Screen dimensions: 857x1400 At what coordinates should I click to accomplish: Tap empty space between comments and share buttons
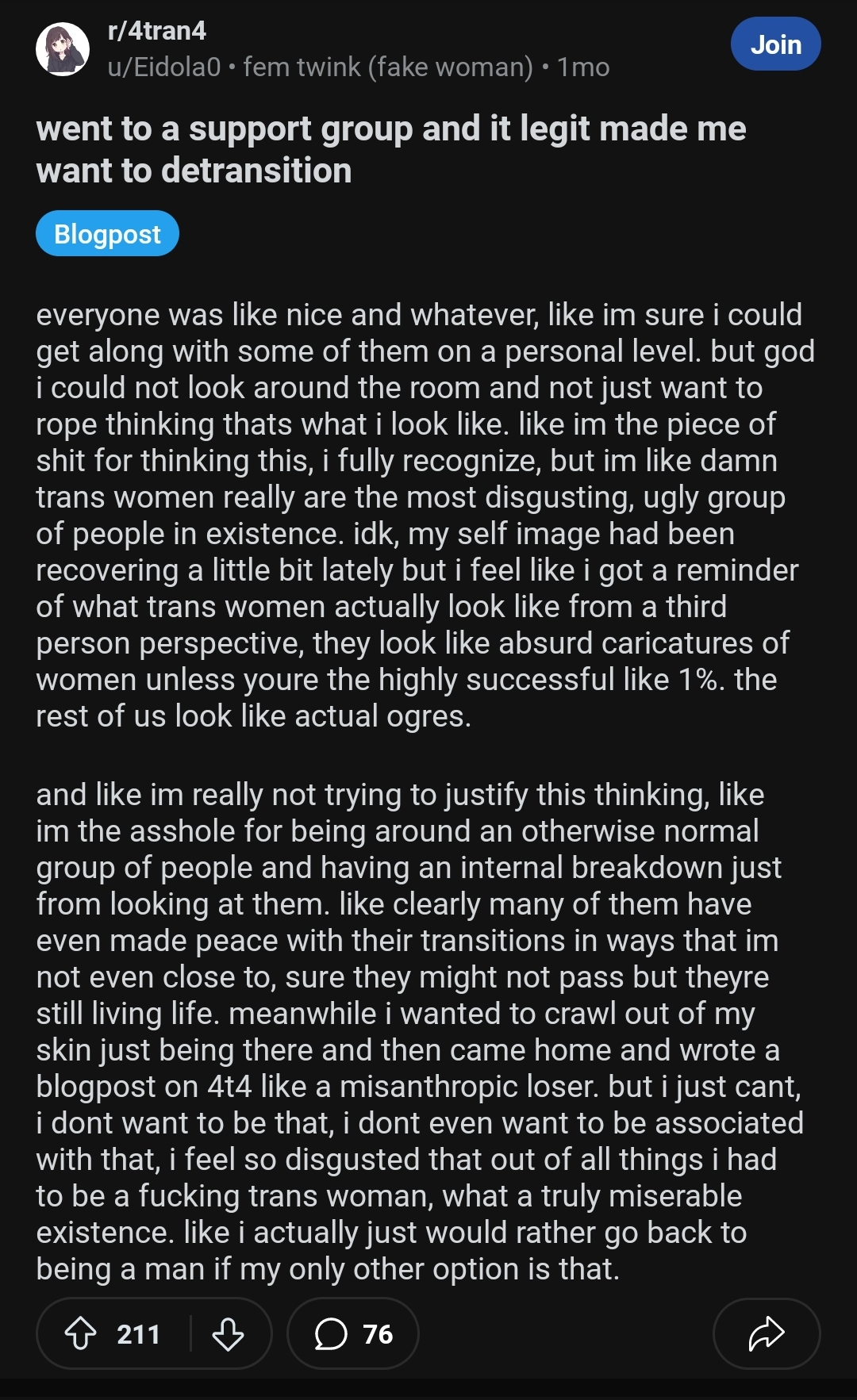565,1333
